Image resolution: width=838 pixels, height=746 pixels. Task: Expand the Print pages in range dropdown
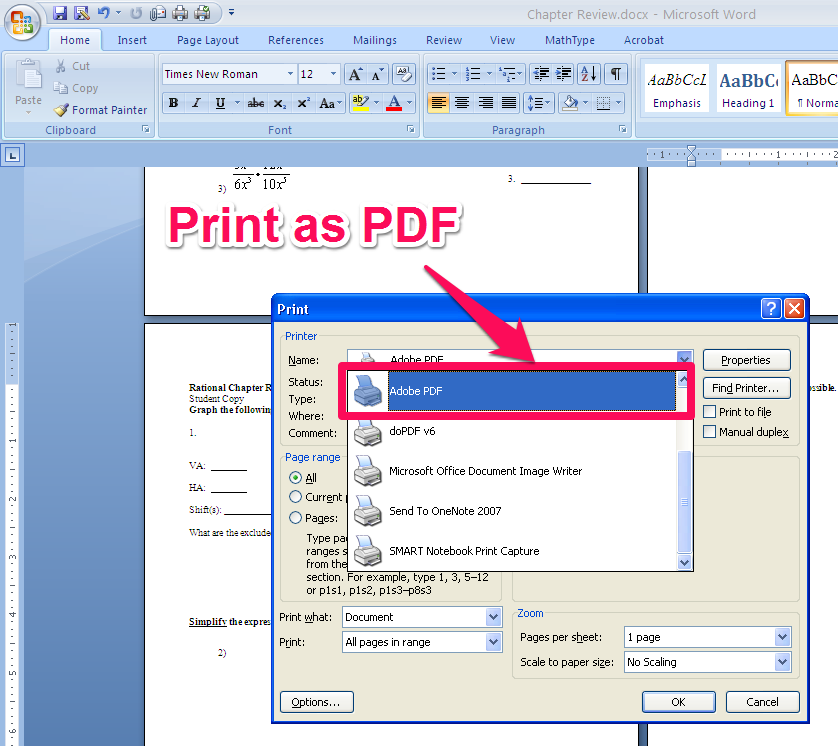pos(493,642)
